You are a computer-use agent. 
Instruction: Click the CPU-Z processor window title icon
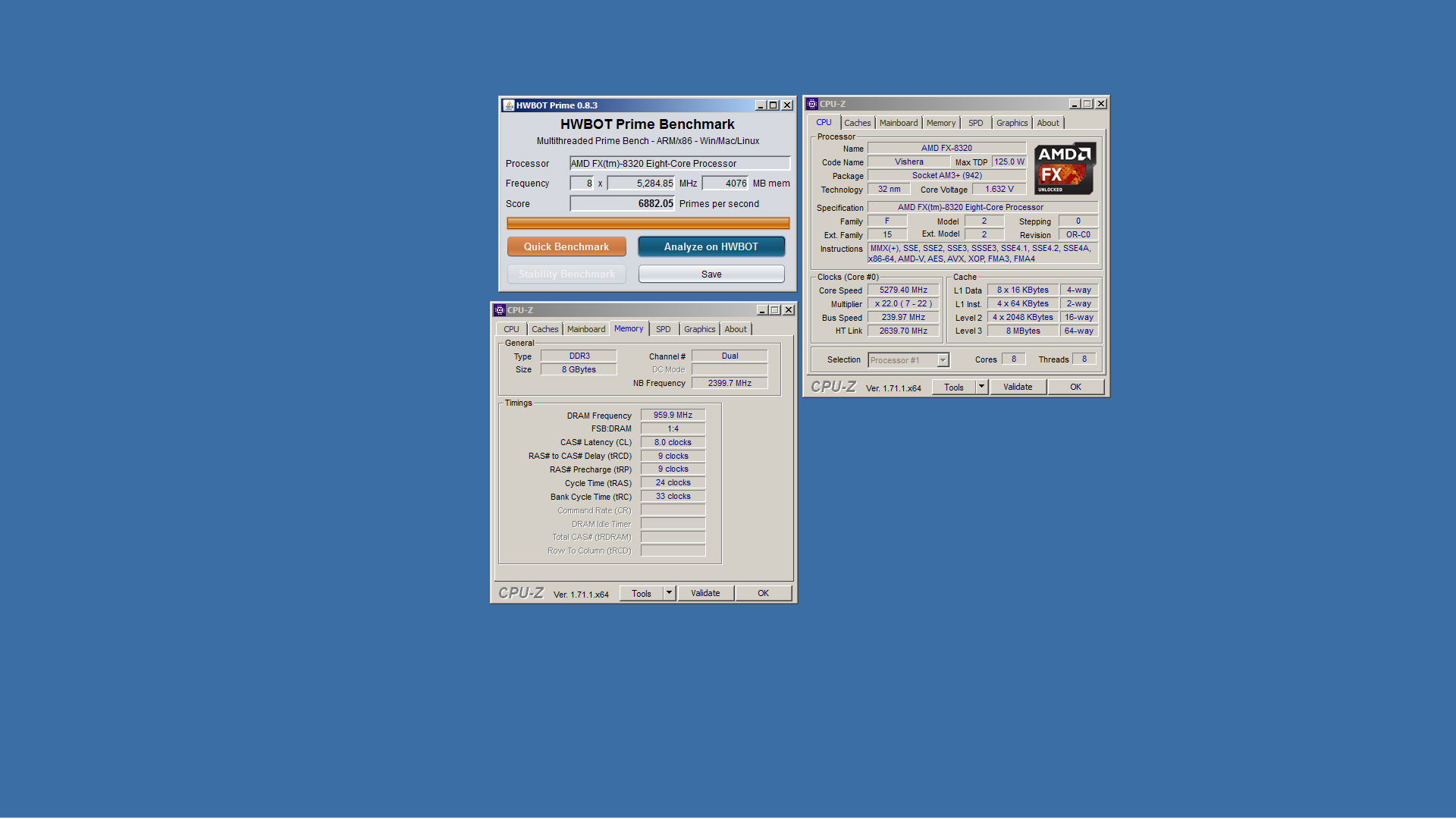[812, 104]
